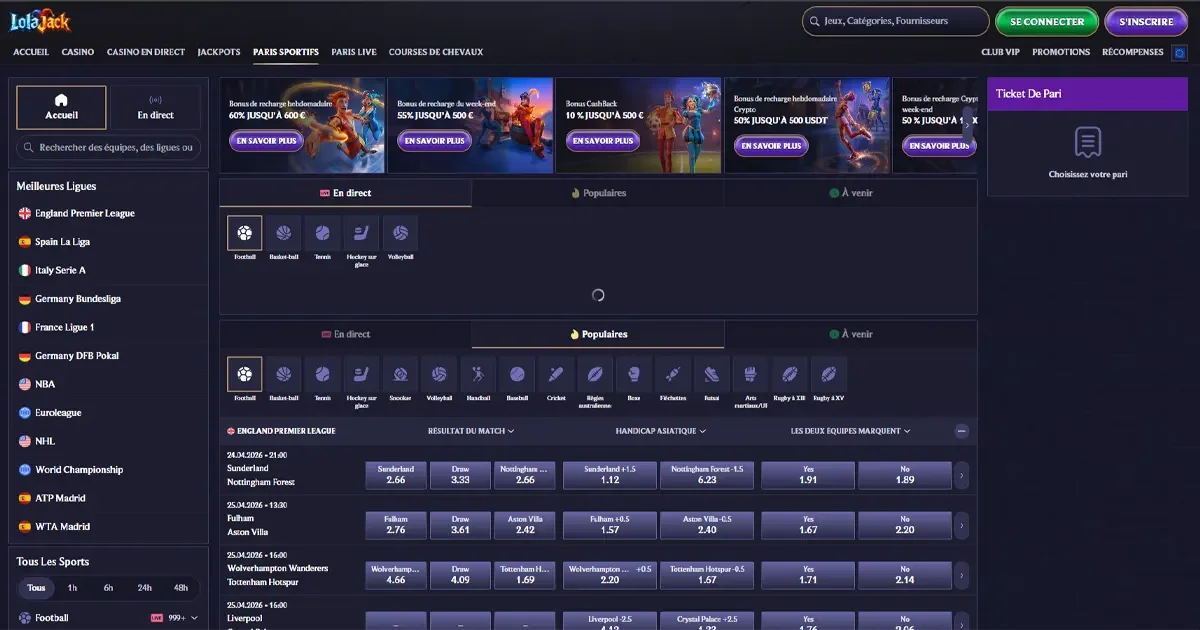Click the games search field in header
This screenshot has height=630, width=1200.
895,21
